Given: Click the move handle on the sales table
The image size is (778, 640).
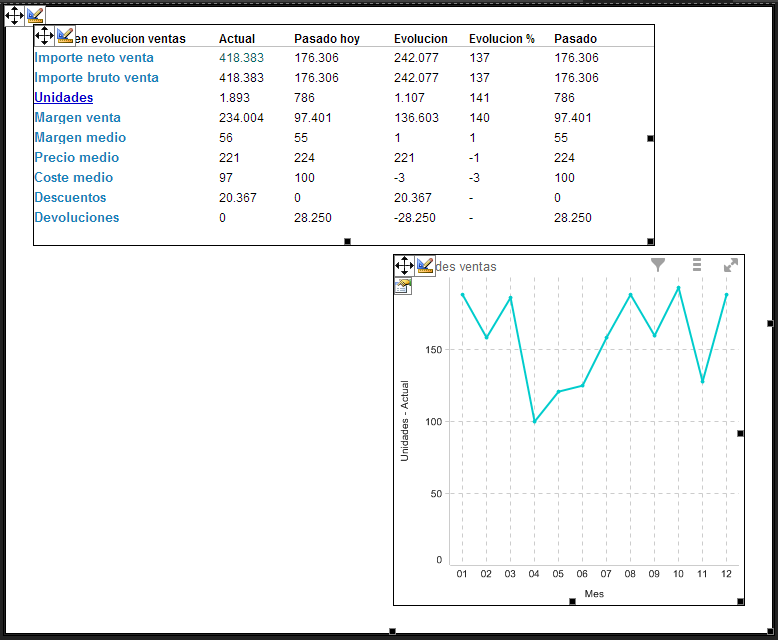Looking at the screenshot, I should pyautogui.click(x=44, y=36).
